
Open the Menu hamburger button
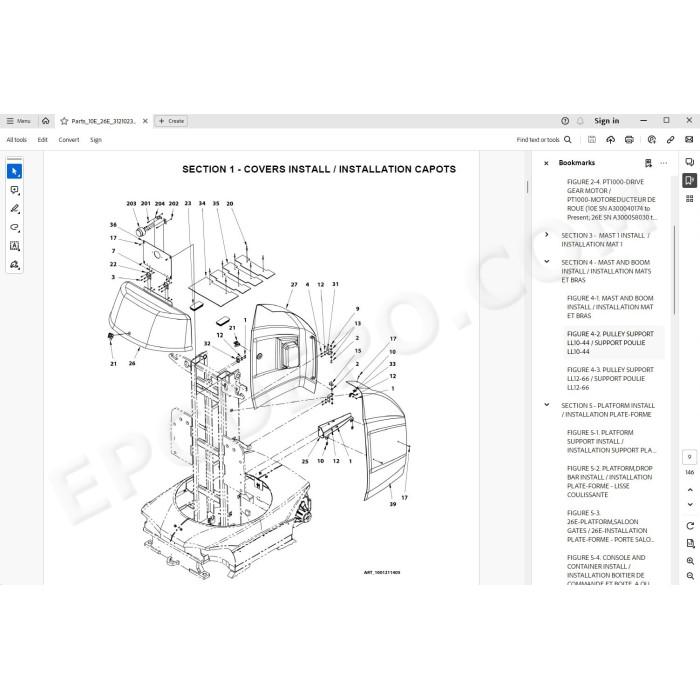[x=18, y=121]
